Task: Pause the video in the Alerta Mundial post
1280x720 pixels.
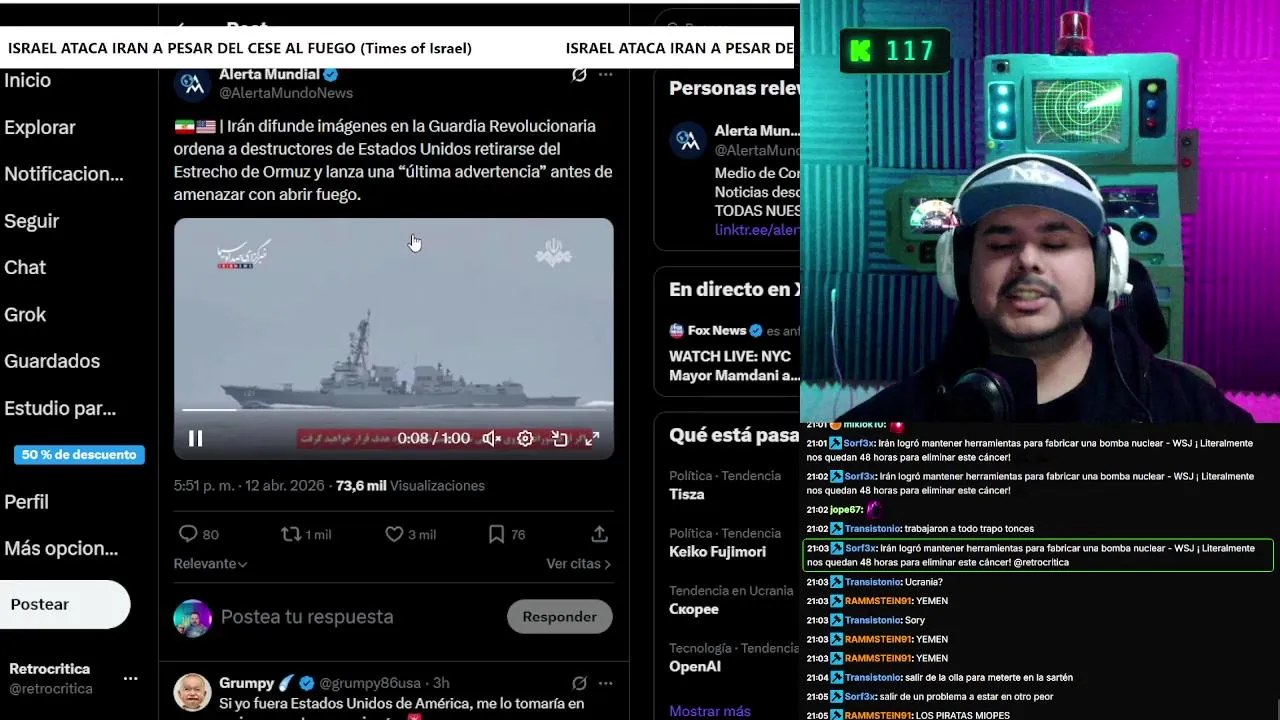Action: pyautogui.click(x=196, y=438)
